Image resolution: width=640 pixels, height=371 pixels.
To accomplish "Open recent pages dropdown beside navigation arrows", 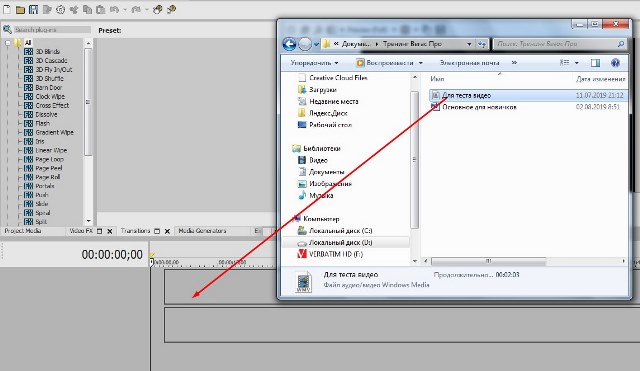I will coord(316,44).
